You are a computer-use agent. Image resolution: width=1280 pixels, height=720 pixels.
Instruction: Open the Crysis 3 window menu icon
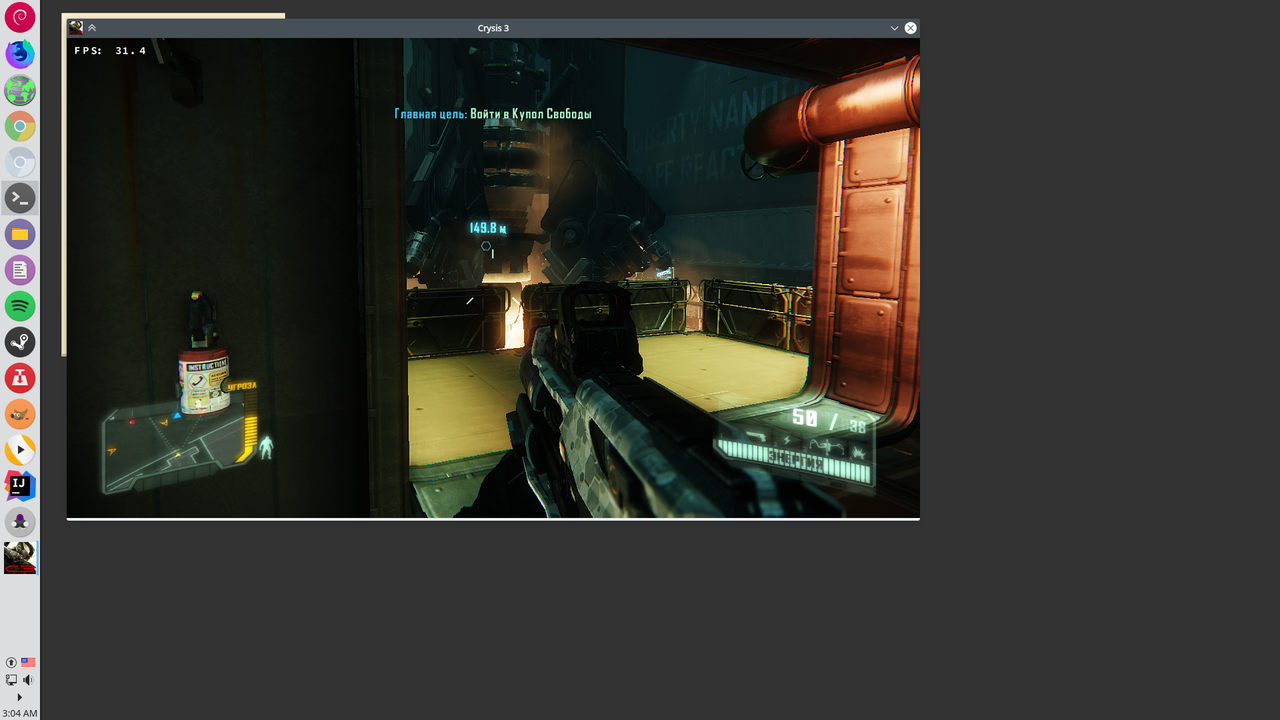click(x=76, y=28)
